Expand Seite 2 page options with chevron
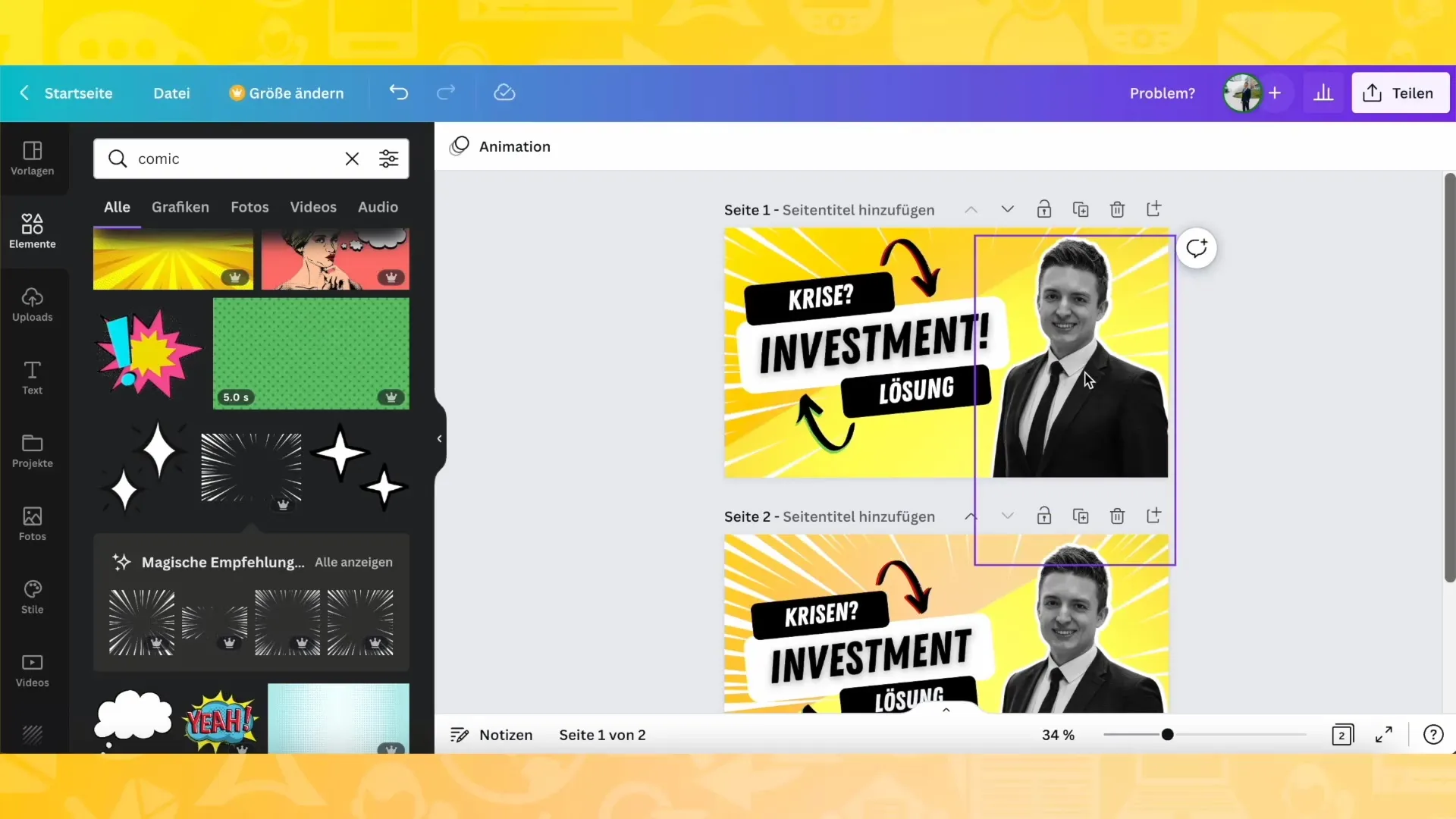This screenshot has height=819, width=1456. coord(1007,515)
